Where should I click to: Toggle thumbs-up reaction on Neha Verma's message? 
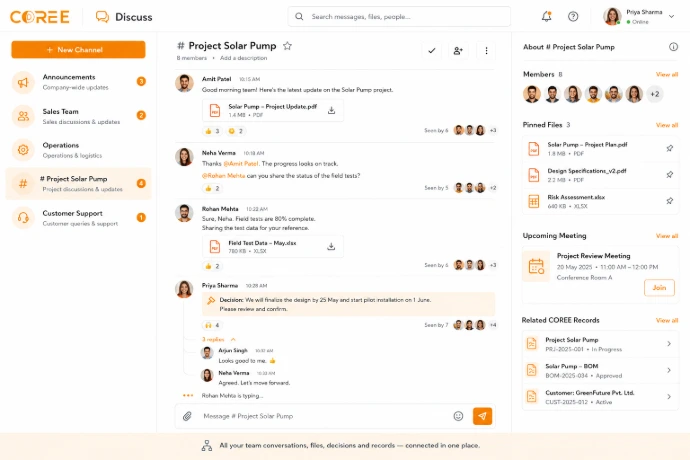pos(212,188)
